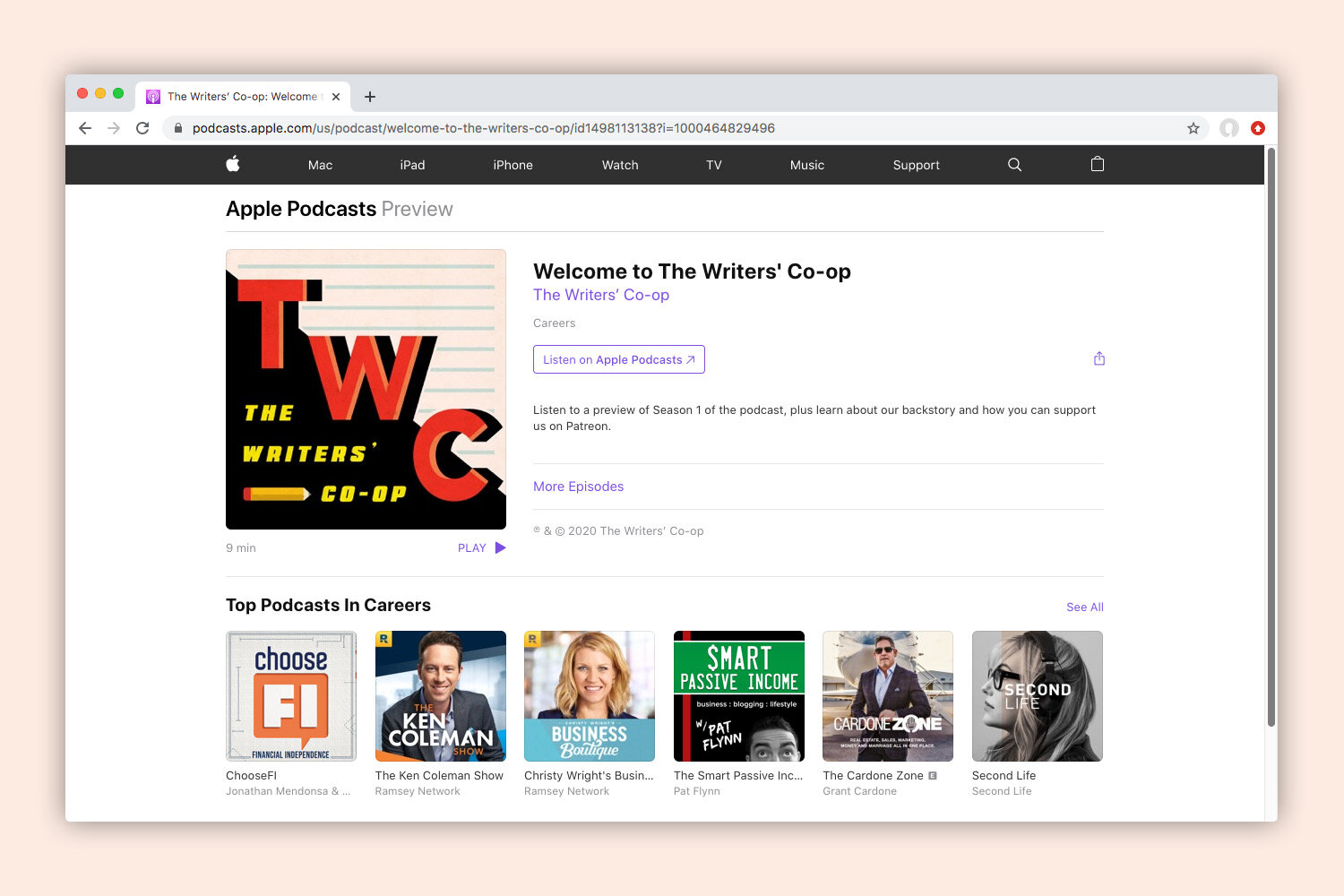The width and height of the screenshot is (1344, 896).
Task: Click 'Welcome to The Writers' Co-op' heading
Action: (692, 271)
